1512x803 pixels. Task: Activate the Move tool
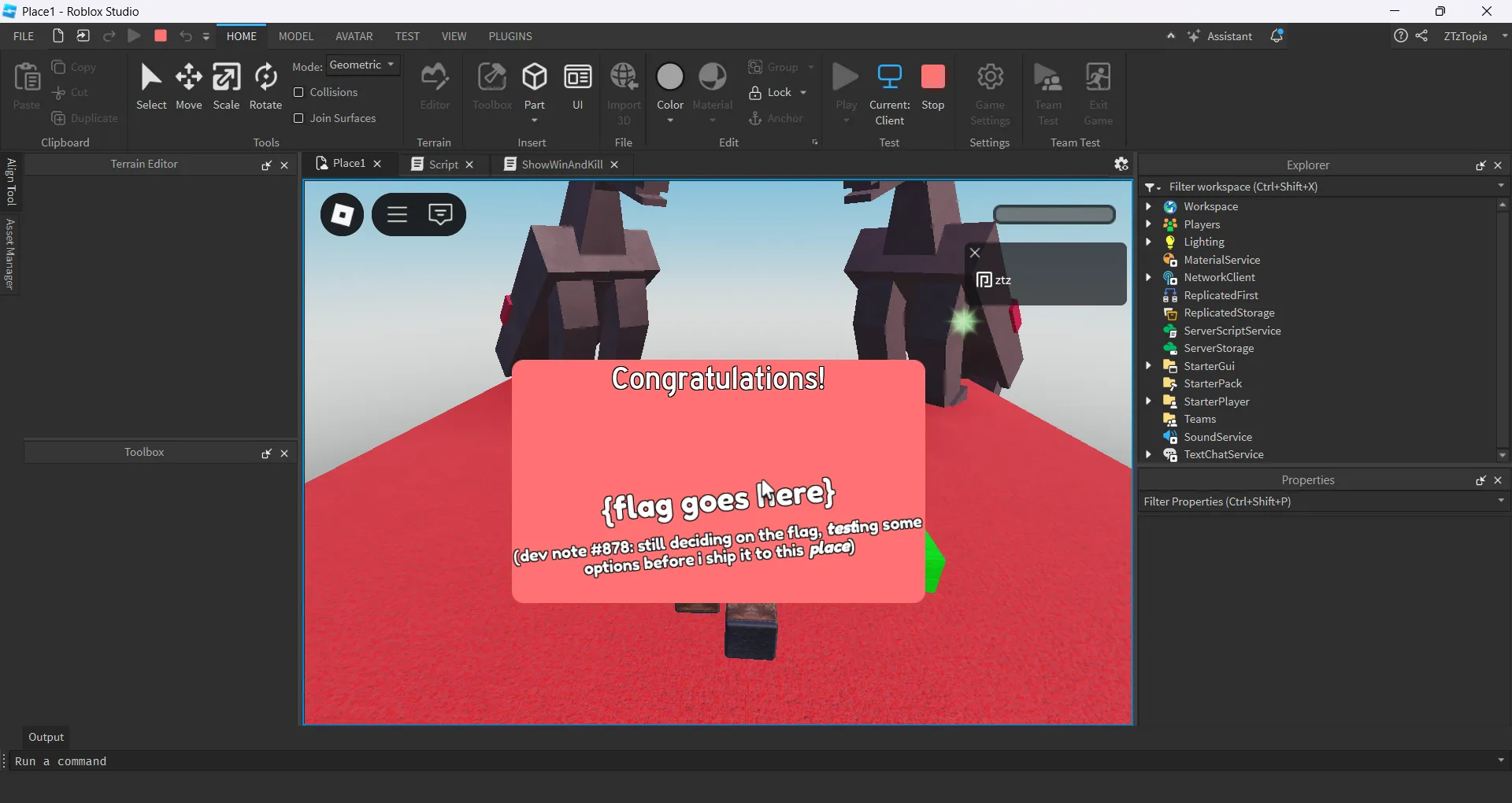click(x=189, y=87)
